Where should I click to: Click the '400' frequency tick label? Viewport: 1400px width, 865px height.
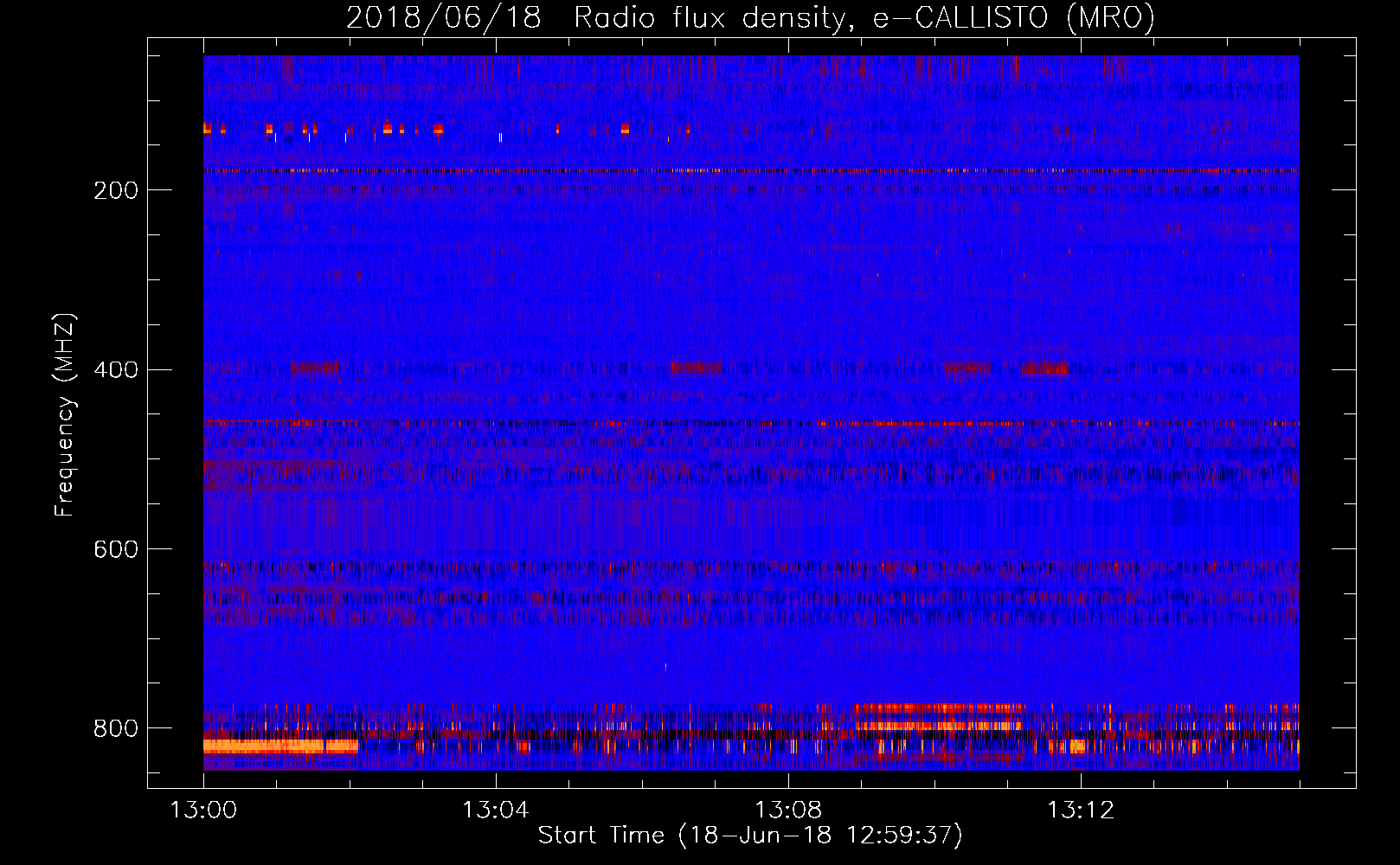pyautogui.click(x=116, y=370)
